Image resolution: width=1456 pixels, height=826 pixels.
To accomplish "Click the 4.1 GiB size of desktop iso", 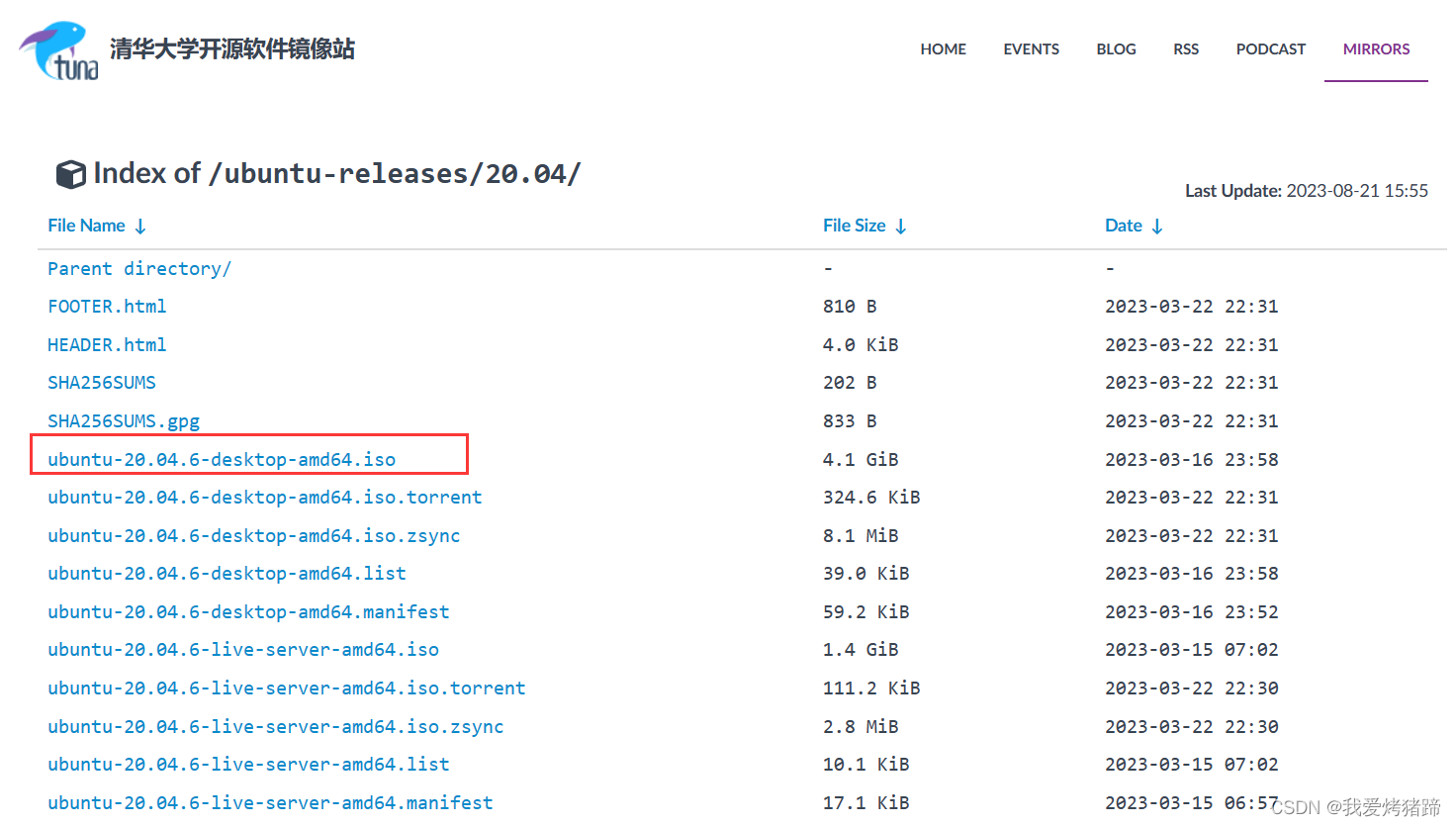I will (861, 460).
